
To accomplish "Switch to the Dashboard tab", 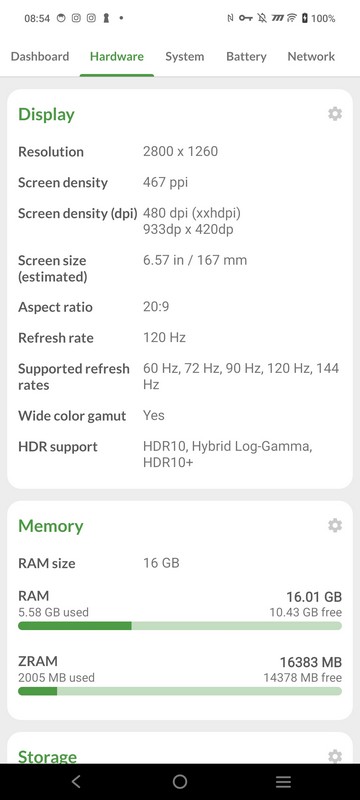I will 40,57.
